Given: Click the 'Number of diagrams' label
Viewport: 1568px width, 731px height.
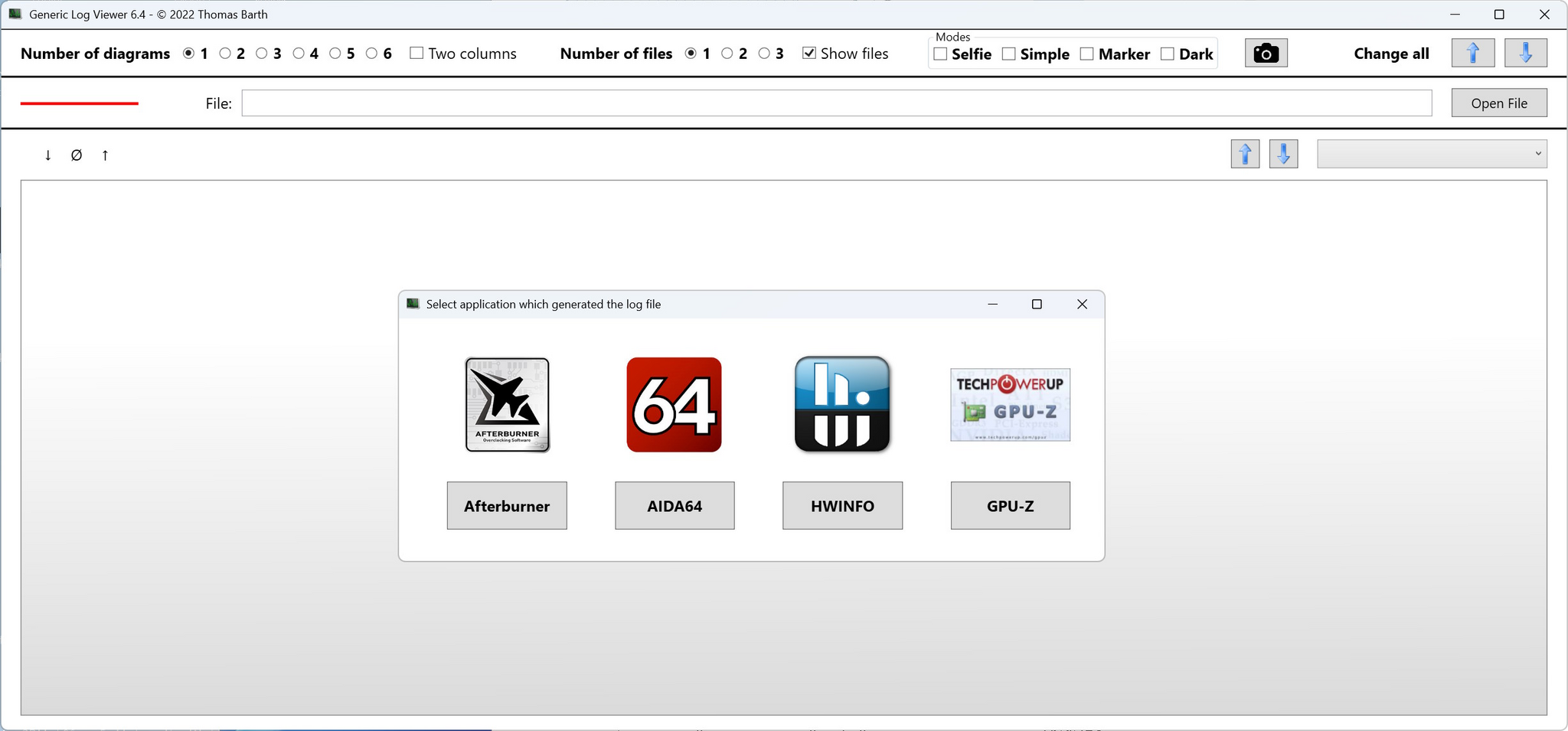Looking at the screenshot, I should [95, 54].
